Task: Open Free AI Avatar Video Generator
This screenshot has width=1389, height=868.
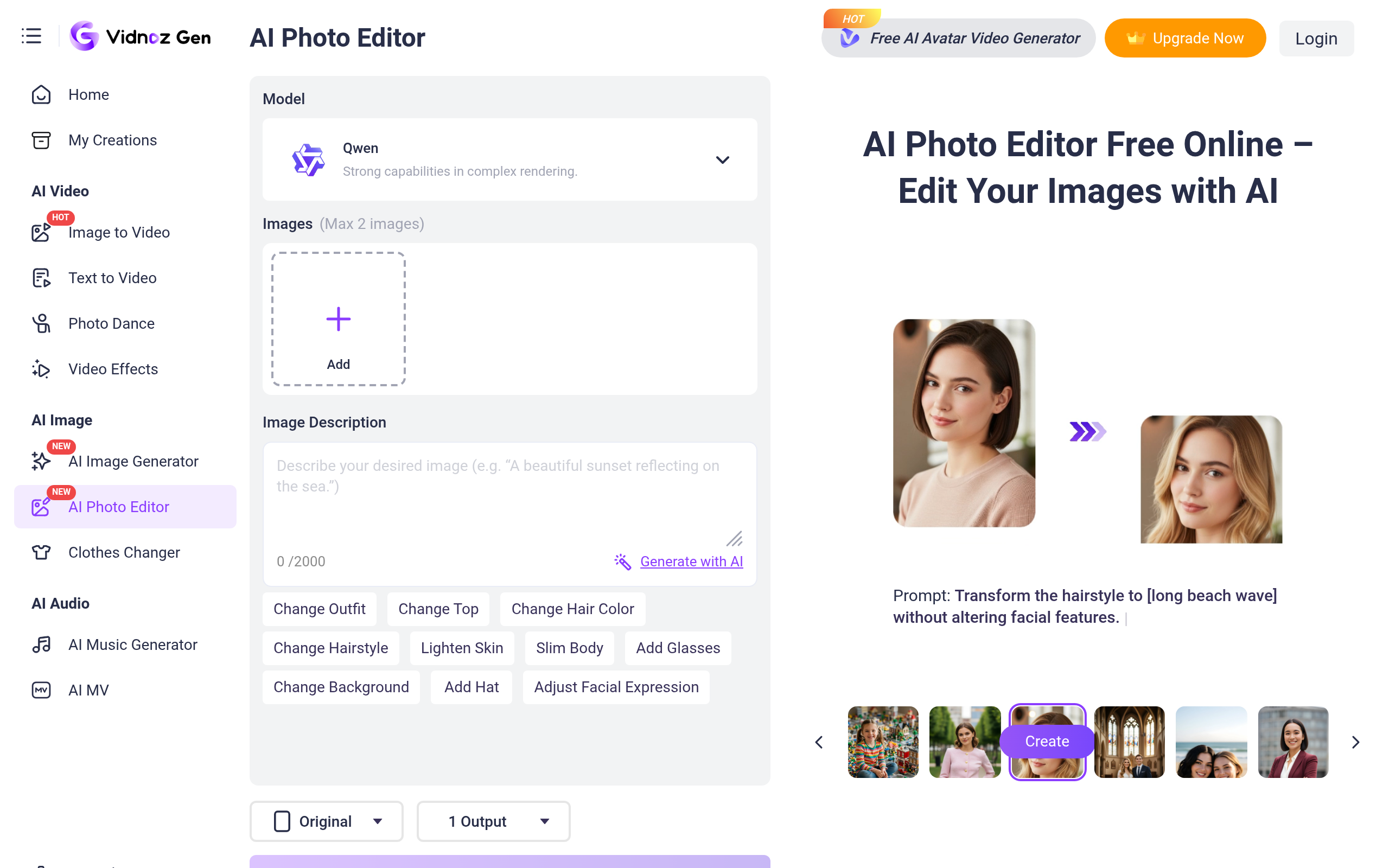Action: click(x=958, y=38)
